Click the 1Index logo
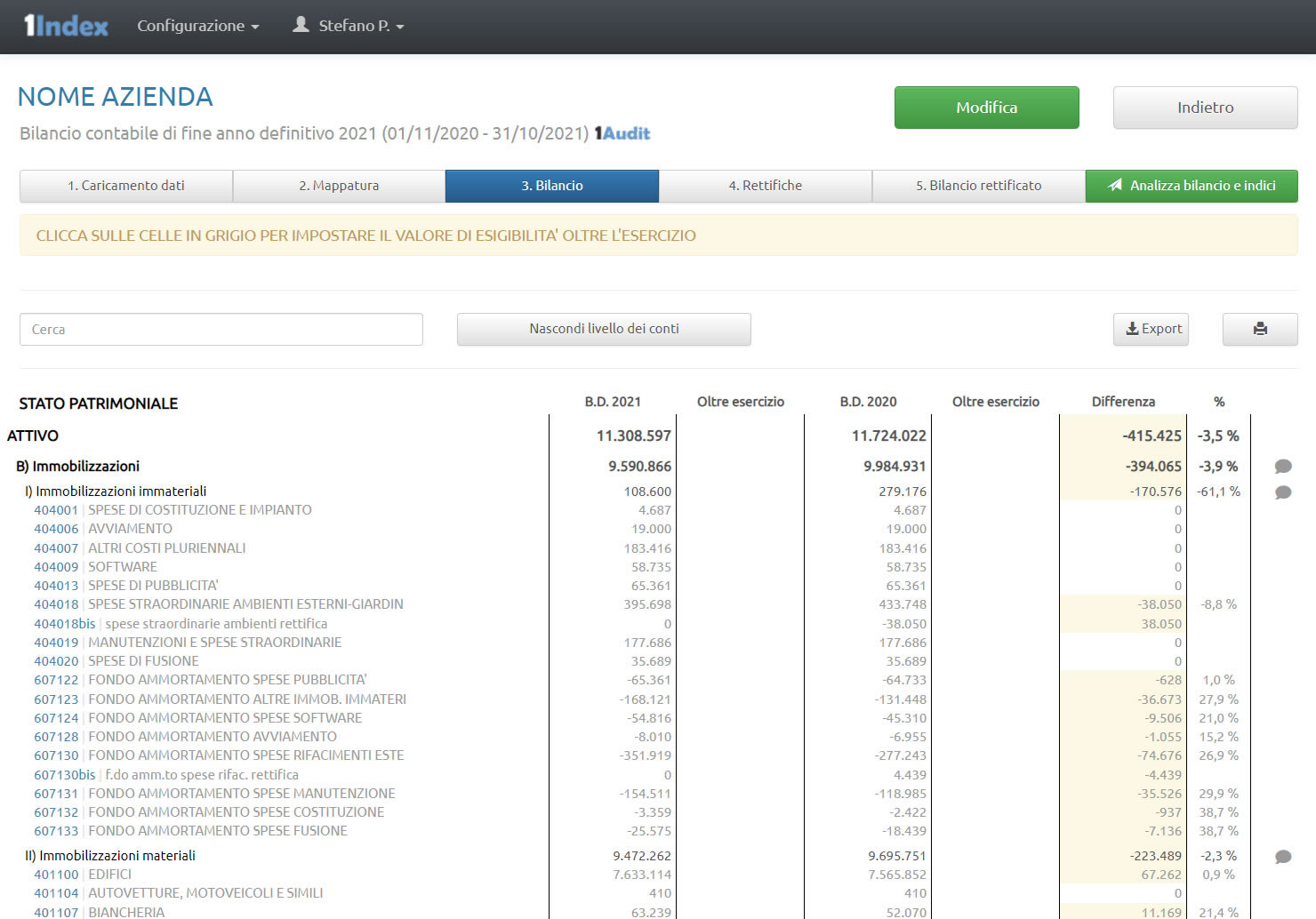1316x919 pixels. [66, 26]
